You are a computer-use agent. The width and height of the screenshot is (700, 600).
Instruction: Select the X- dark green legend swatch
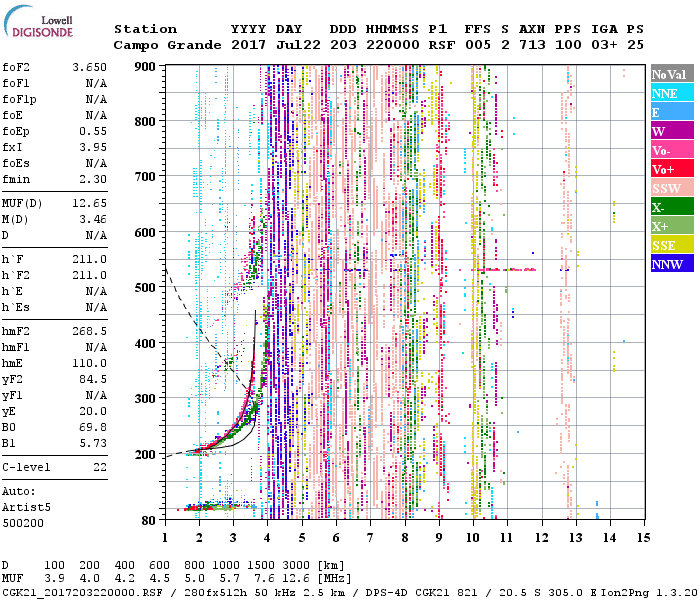point(671,207)
